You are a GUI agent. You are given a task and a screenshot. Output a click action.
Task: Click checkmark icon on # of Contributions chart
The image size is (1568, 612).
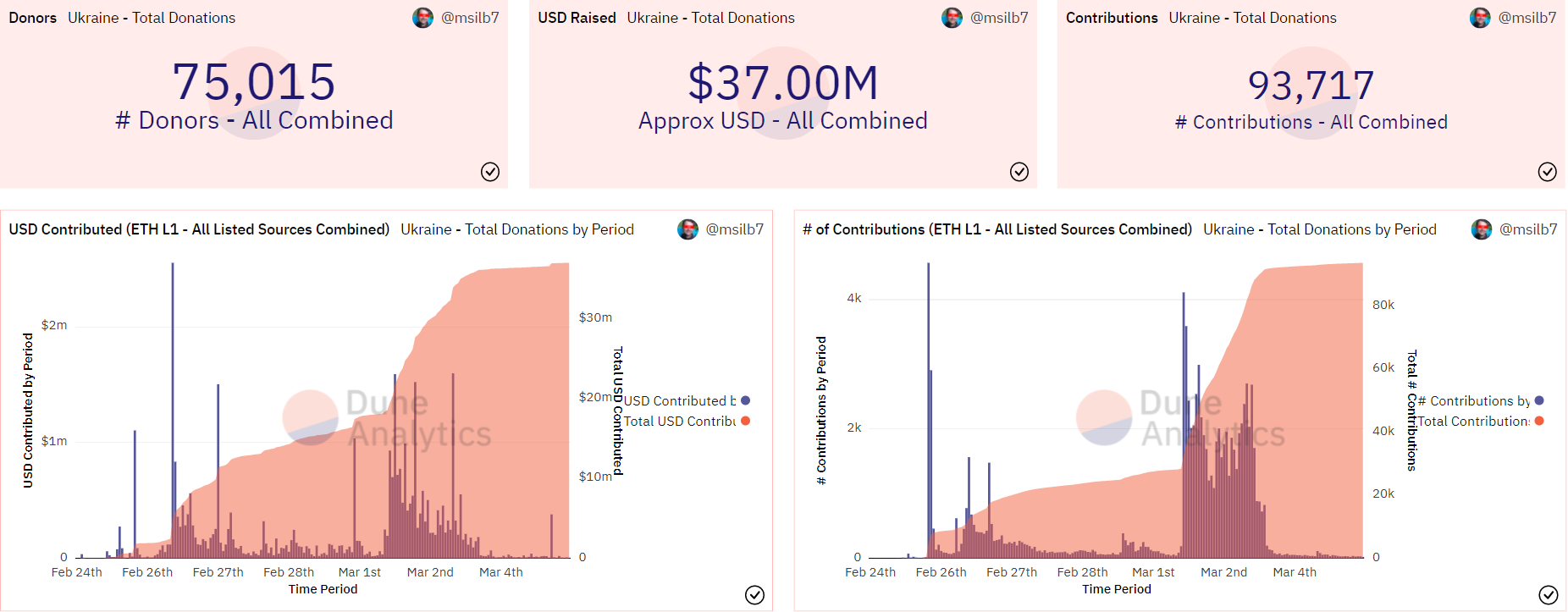tap(1548, 595)
